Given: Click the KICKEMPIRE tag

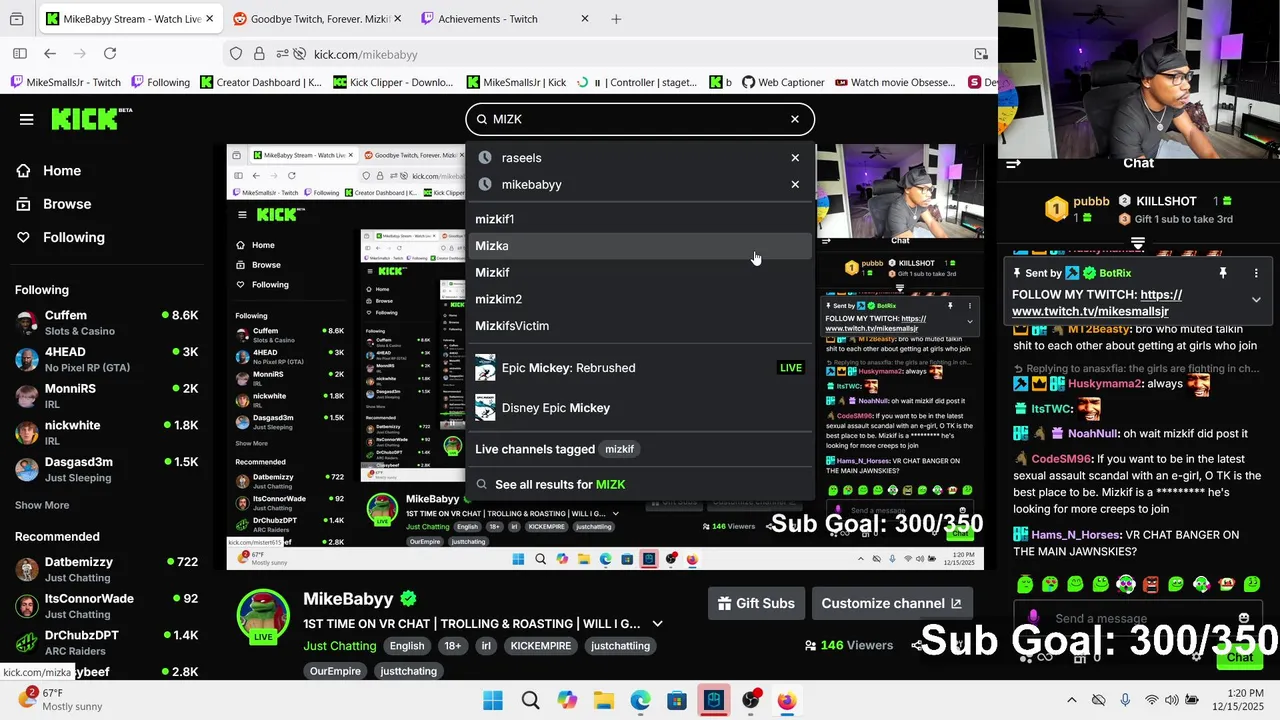Looking at the screenshot, I should 540,646.
